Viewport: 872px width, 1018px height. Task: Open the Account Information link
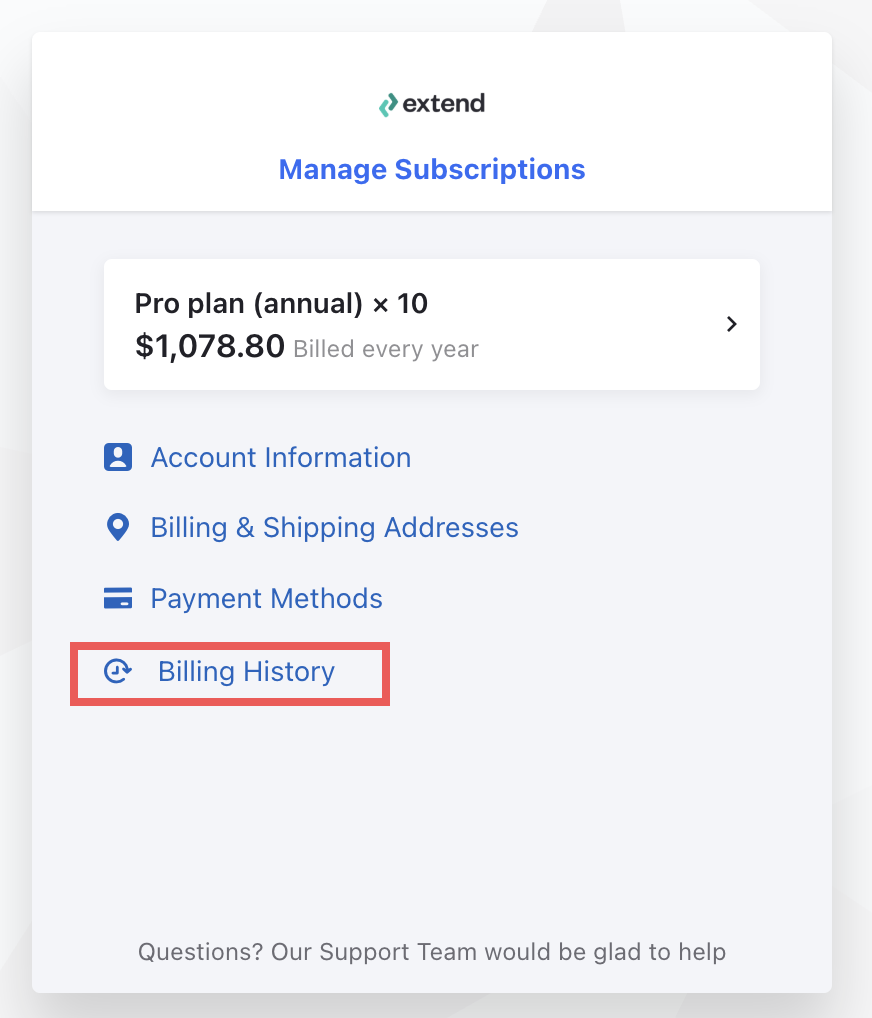click(x=281, y=458)
